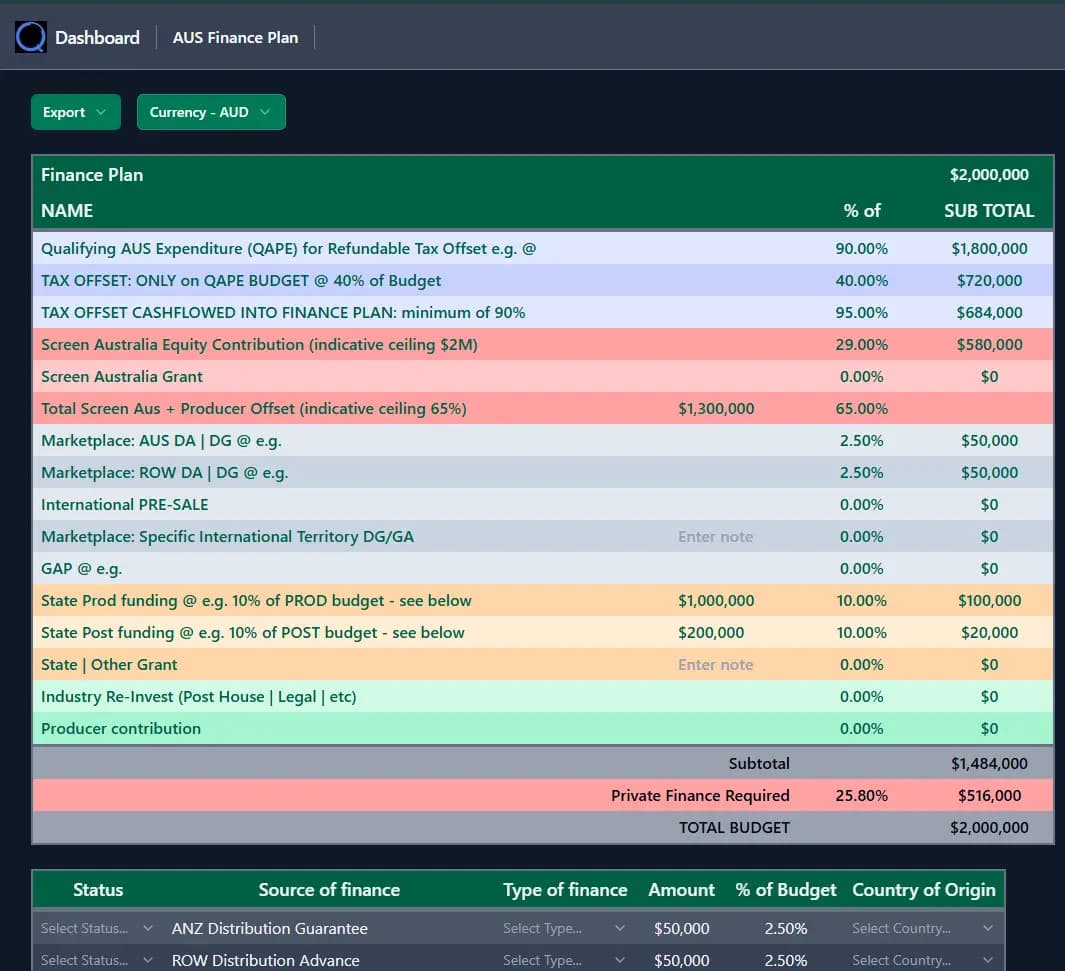Click the $1,484,000 Subtotal value

(989, 763)
